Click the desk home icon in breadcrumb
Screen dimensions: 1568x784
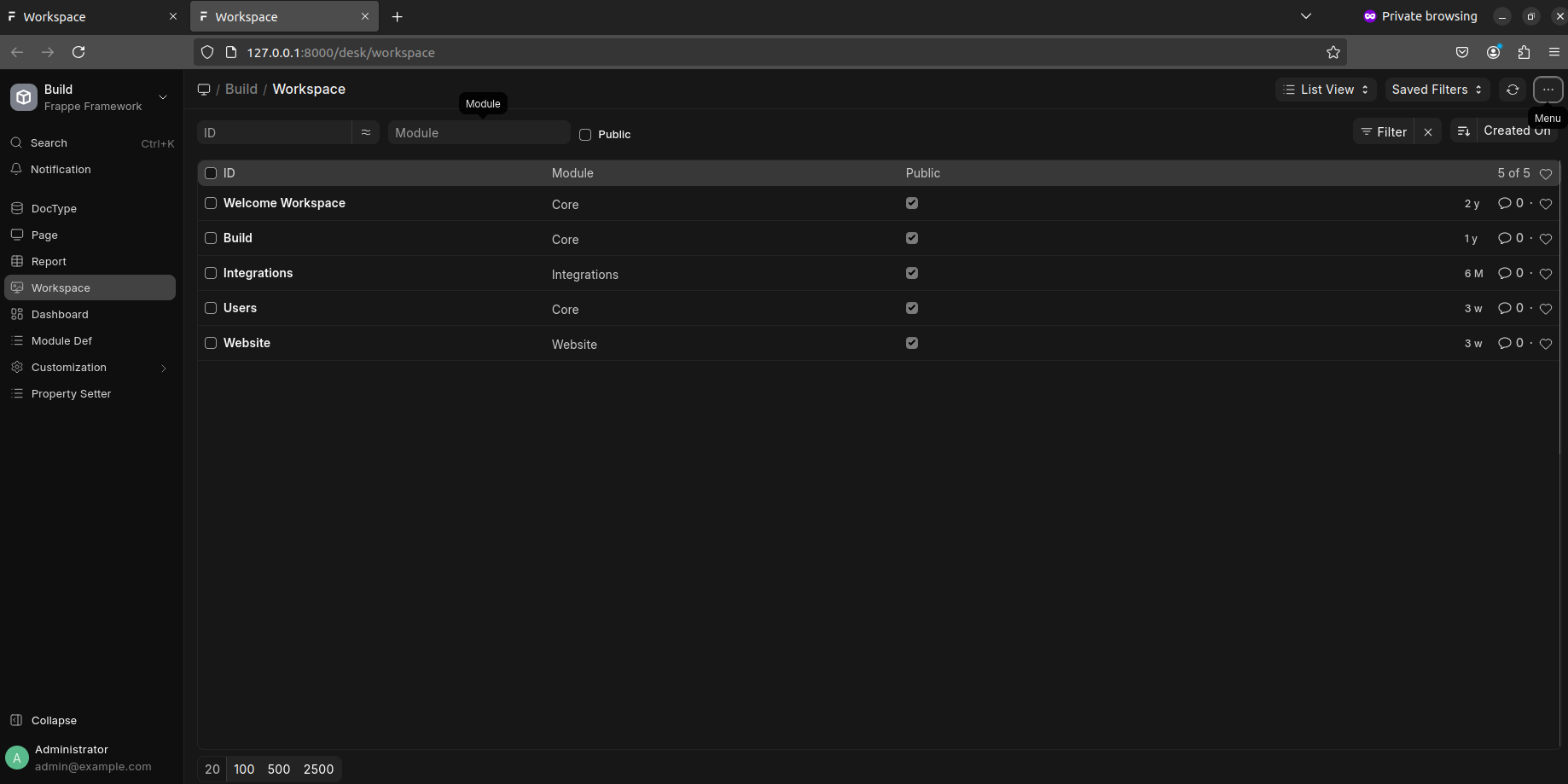pyautogui.click(x=204, y=90)
